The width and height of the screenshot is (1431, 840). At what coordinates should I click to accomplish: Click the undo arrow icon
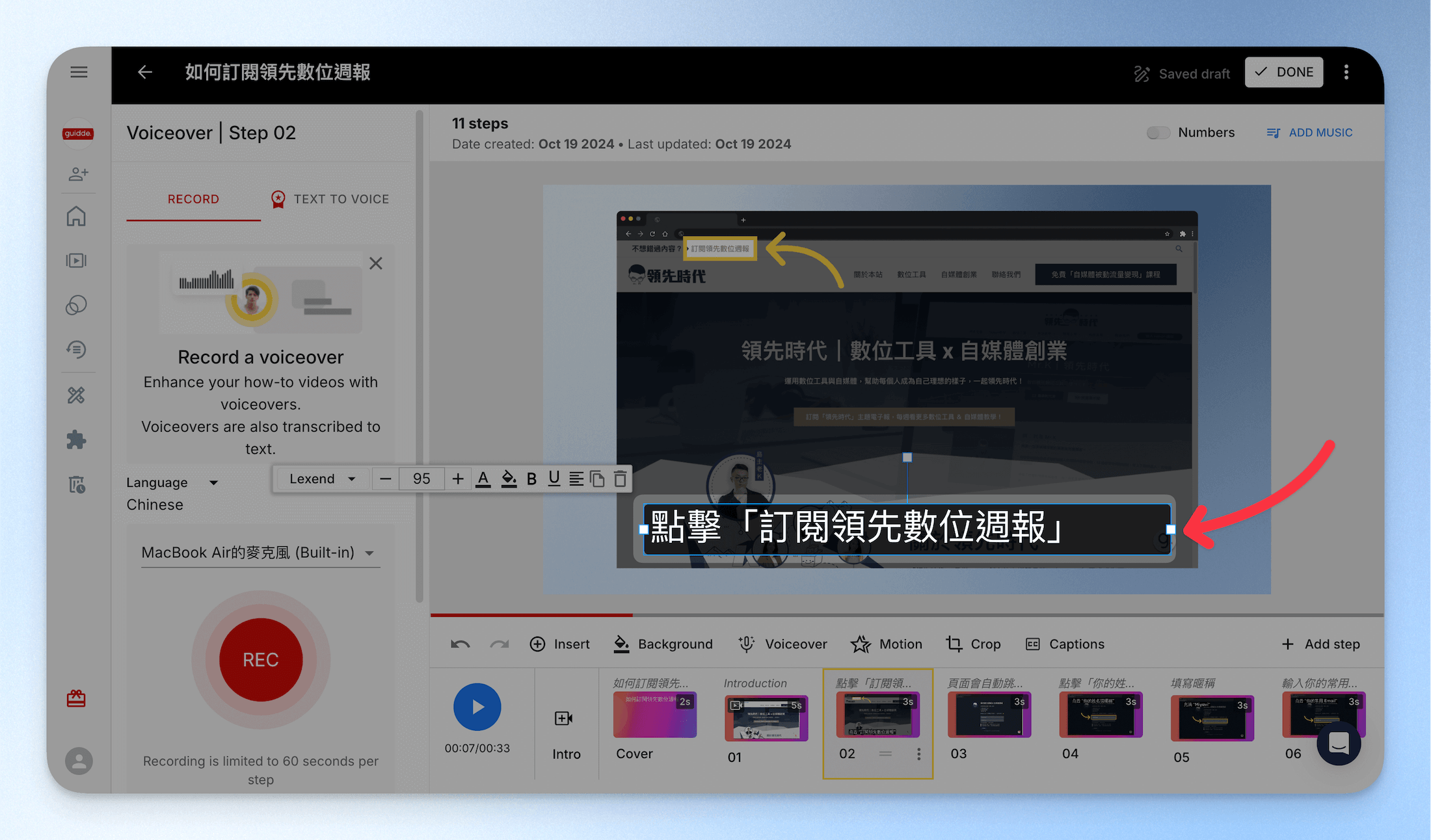460,644
